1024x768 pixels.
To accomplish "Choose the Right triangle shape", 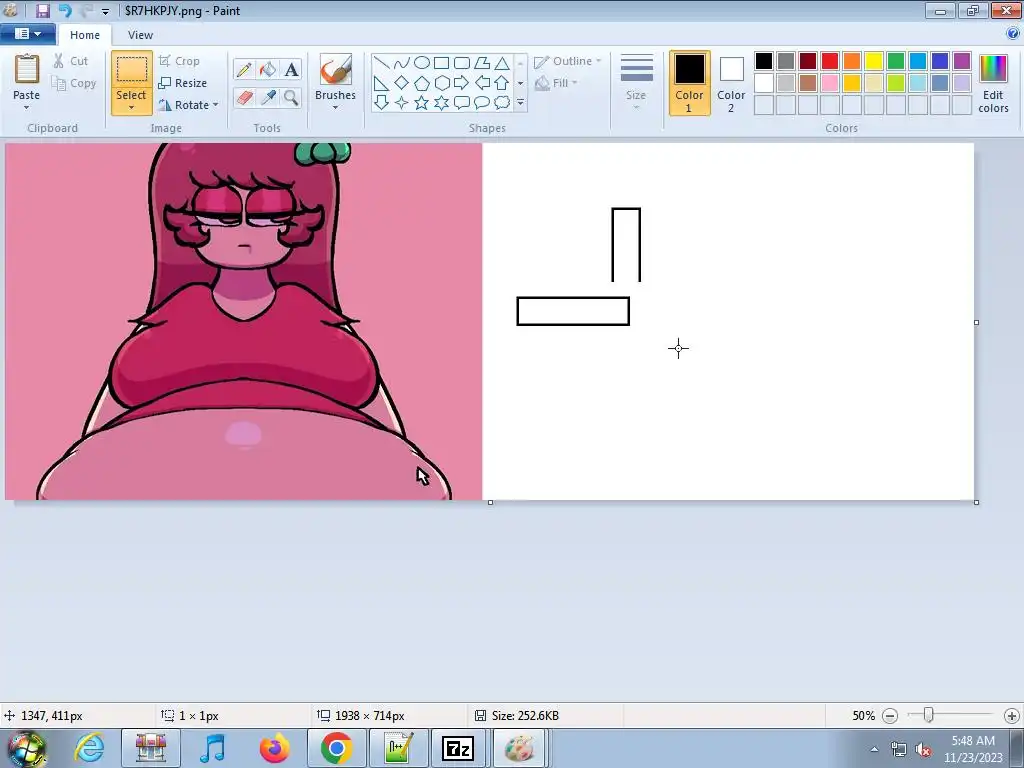I will click(382, 83).
